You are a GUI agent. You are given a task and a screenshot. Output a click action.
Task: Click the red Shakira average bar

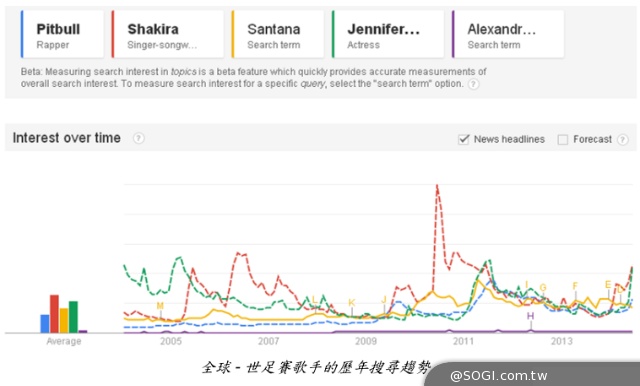(x=54, y=314)
